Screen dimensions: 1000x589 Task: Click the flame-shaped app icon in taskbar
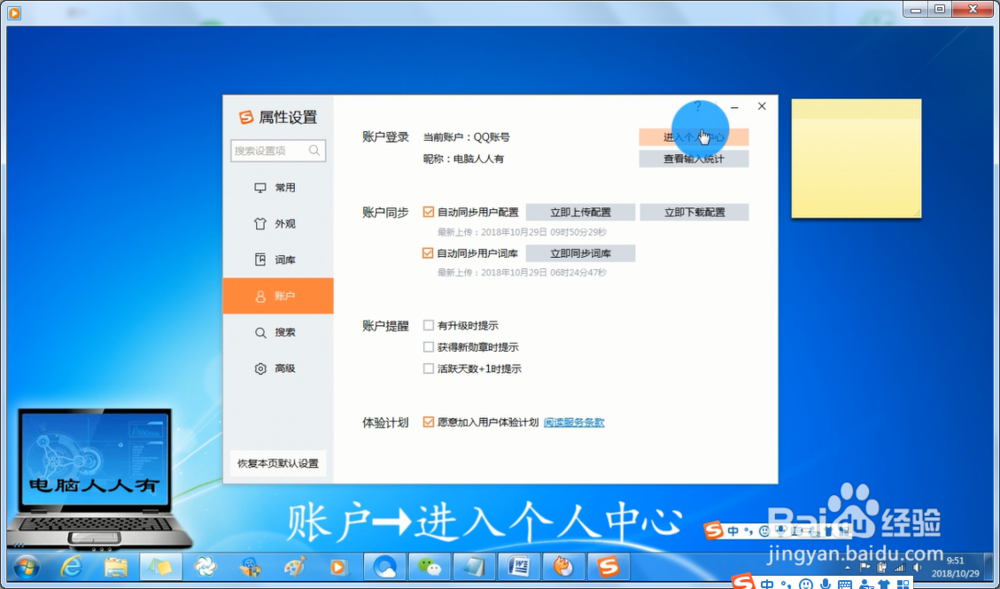point(563,567)
